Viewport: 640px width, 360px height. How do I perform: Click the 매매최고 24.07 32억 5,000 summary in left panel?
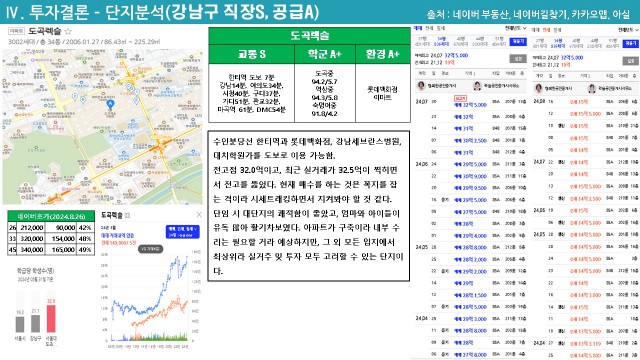point(442,55)
